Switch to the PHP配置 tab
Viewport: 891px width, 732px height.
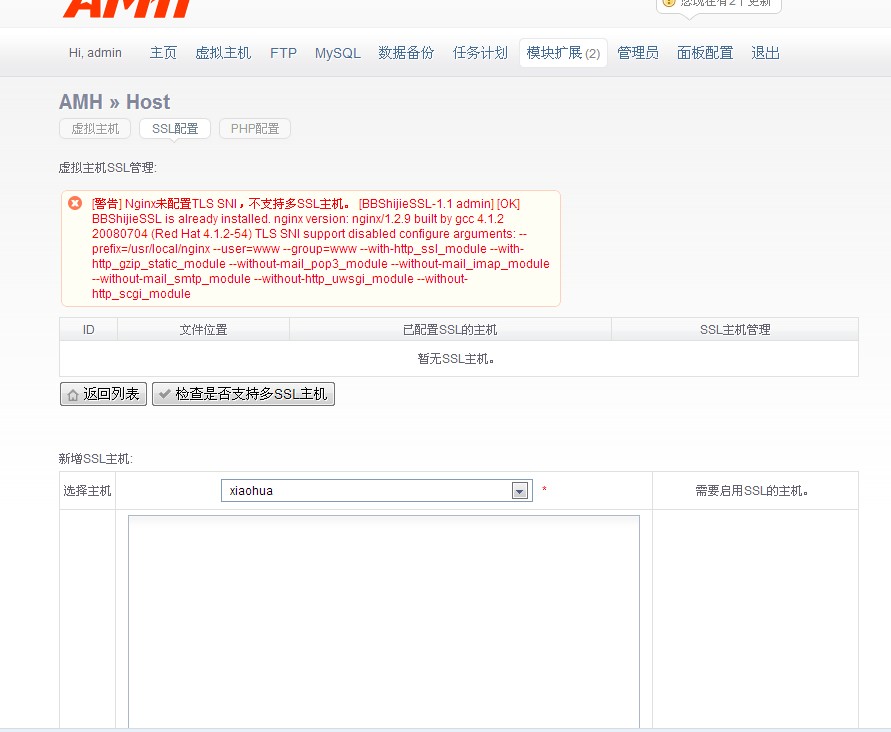click(255, 129)
